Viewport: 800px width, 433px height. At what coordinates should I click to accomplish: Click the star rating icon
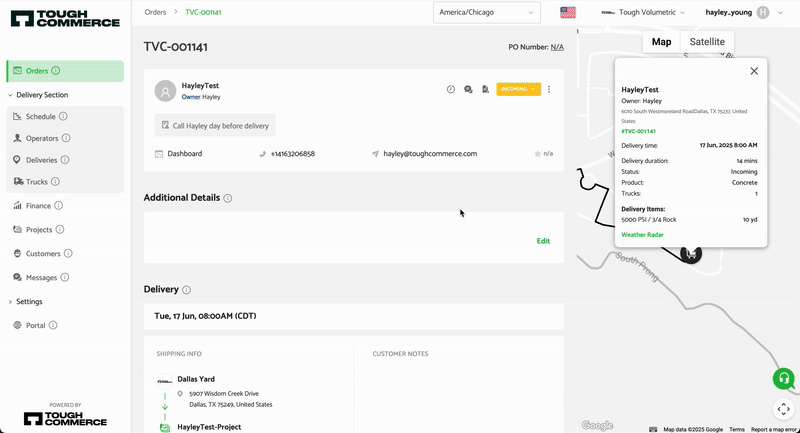[x=538, y=154]
